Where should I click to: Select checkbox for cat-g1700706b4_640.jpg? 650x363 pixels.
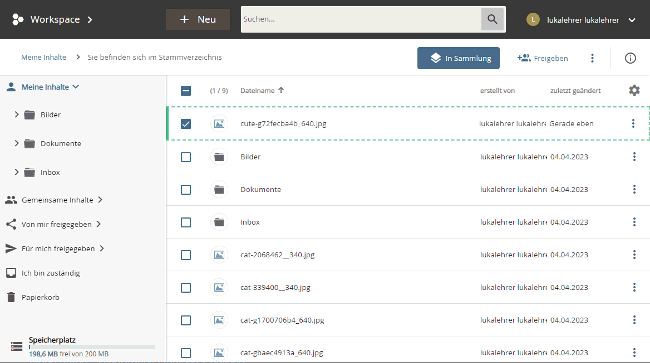pos(186,320)
